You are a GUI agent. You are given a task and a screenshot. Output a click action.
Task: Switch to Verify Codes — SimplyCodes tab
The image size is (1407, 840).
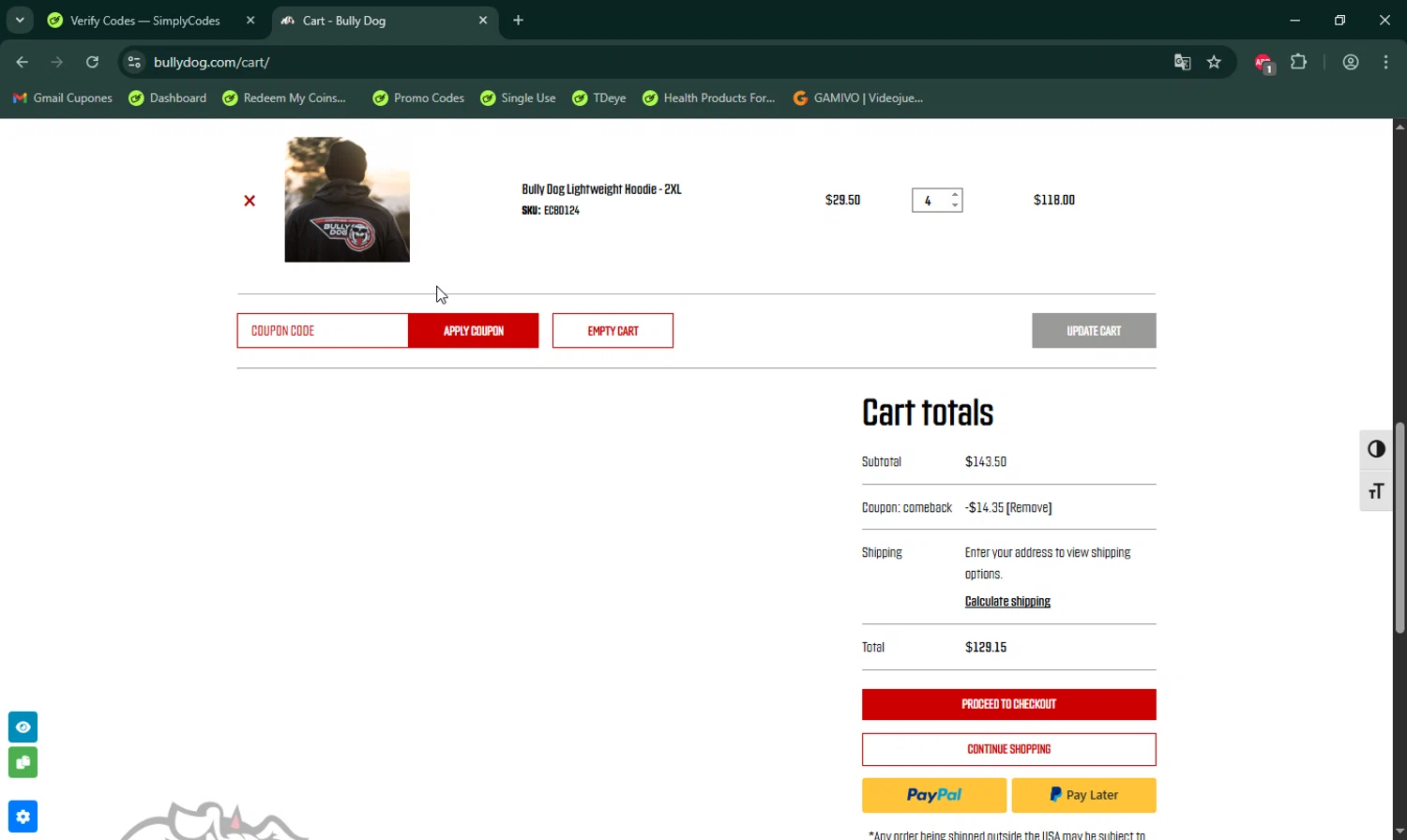point(145,20)
